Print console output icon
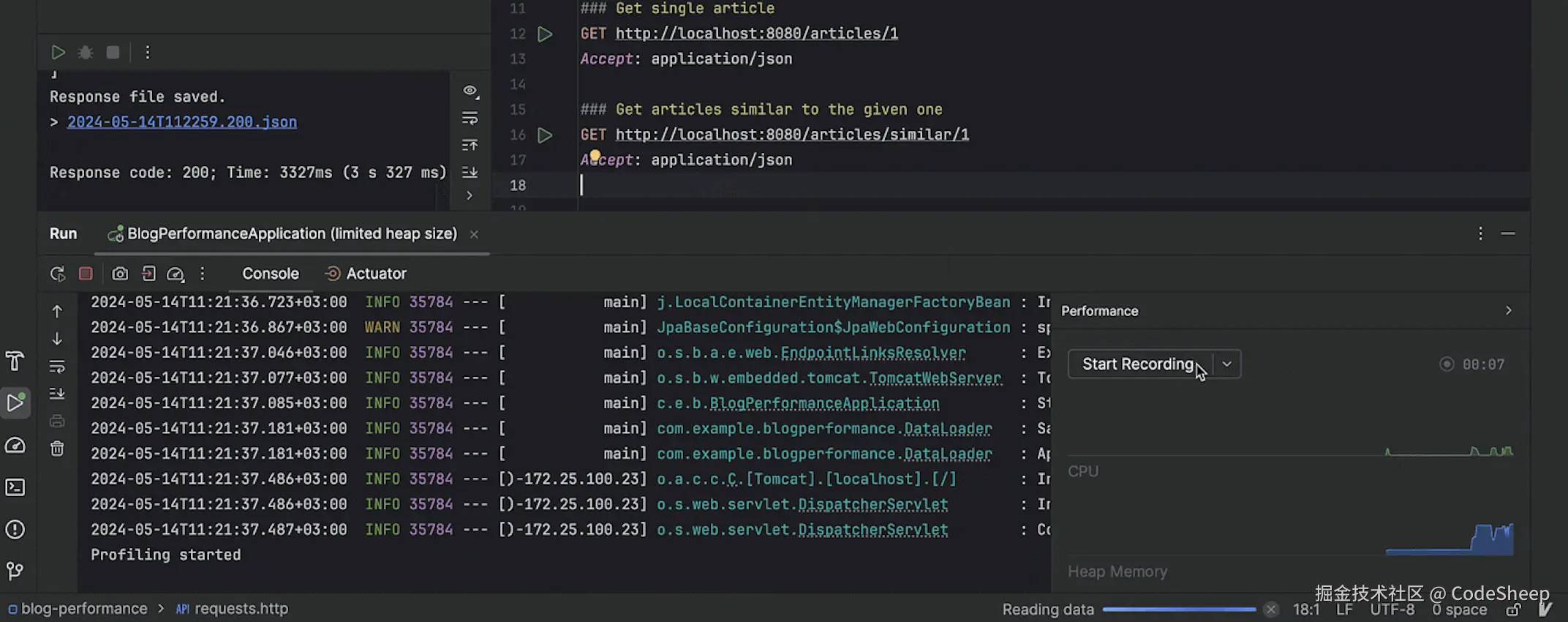Image resolution: width=1568 pixels, height=622 pixels. coord(57,421)
